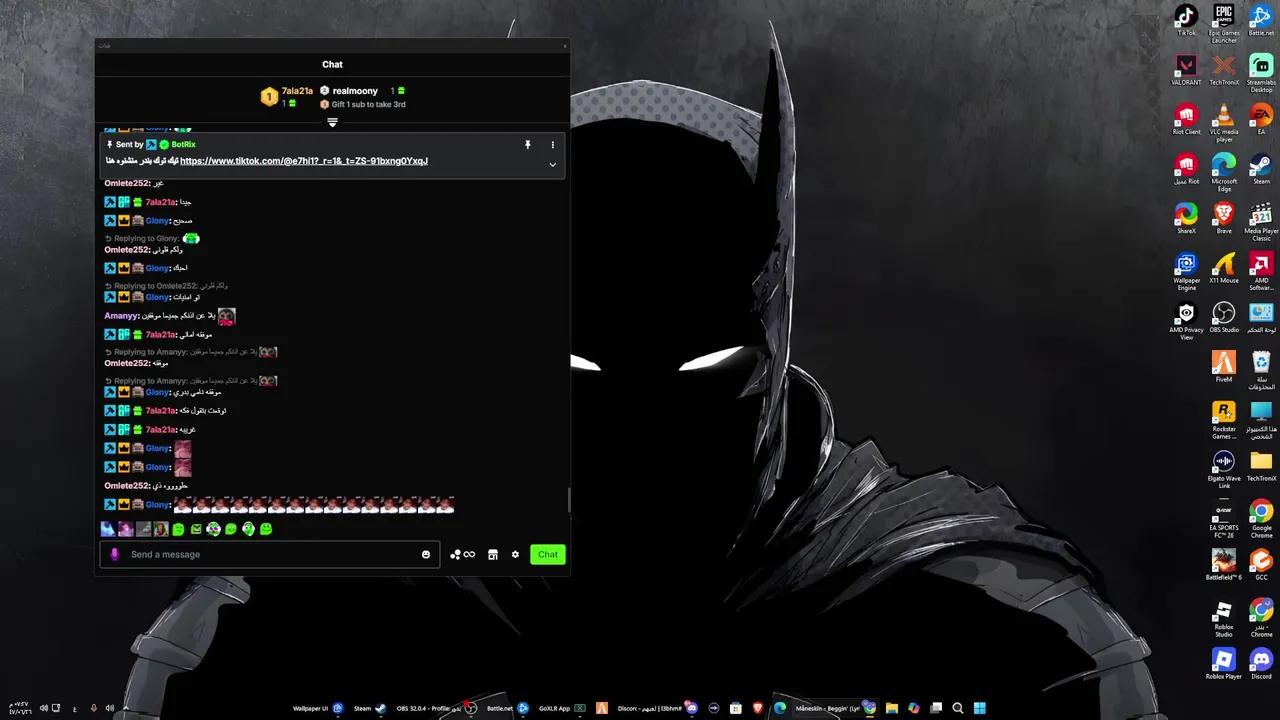
Task: Click Amanyy username in chat
Action: tap(121, 316)
